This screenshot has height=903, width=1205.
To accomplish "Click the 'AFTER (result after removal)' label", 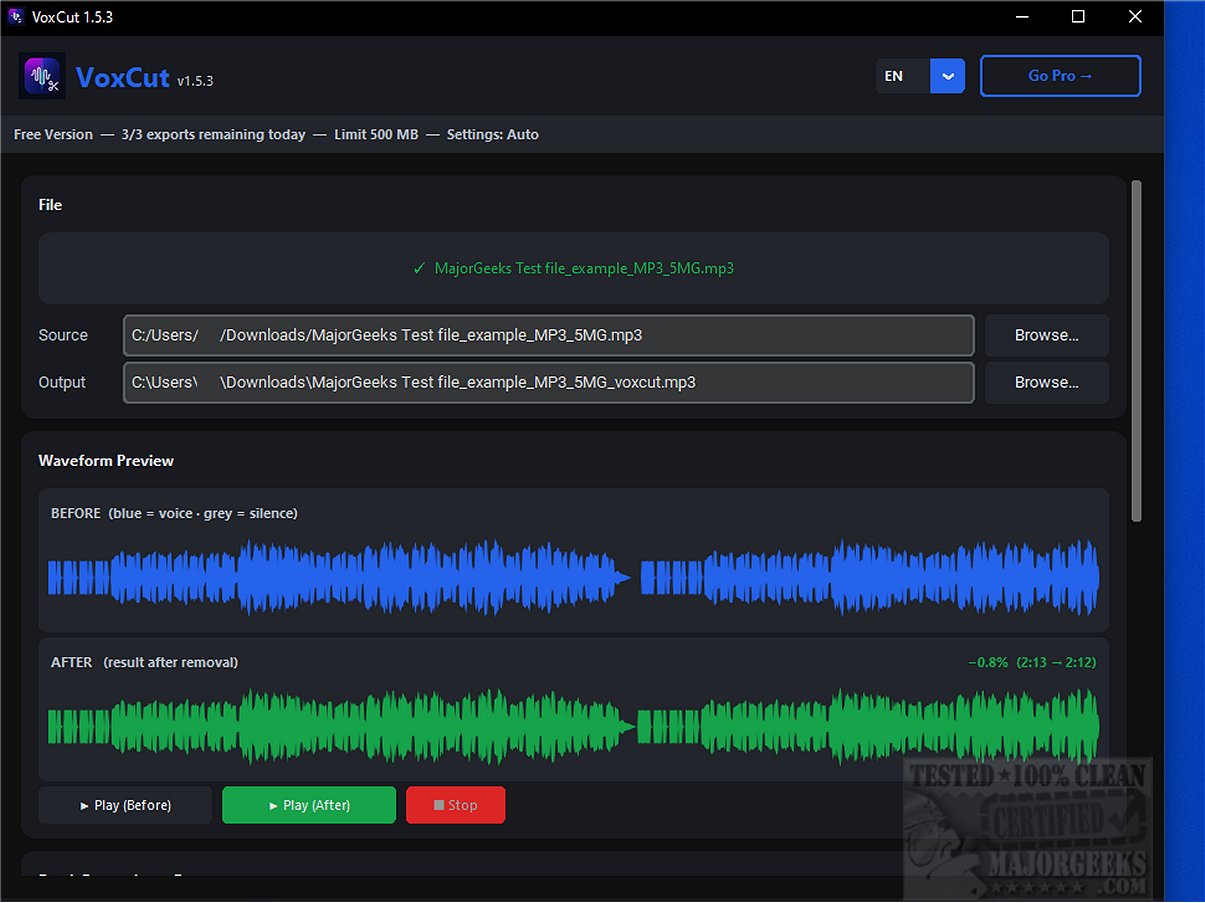I will pyautogui.click(x=144, y=662).
